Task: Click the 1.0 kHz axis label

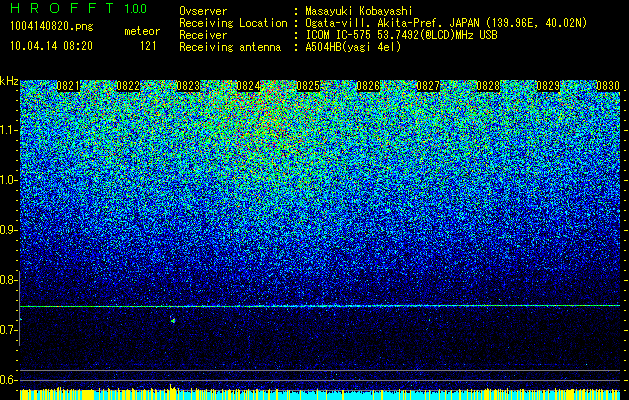Action: [x=9, y=180]
